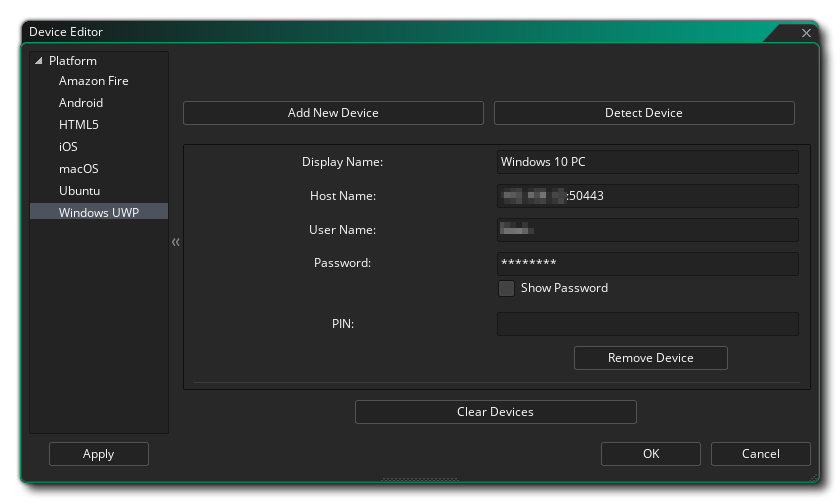
Task: Click Add New Device button
Action: (x=333, y=113)
